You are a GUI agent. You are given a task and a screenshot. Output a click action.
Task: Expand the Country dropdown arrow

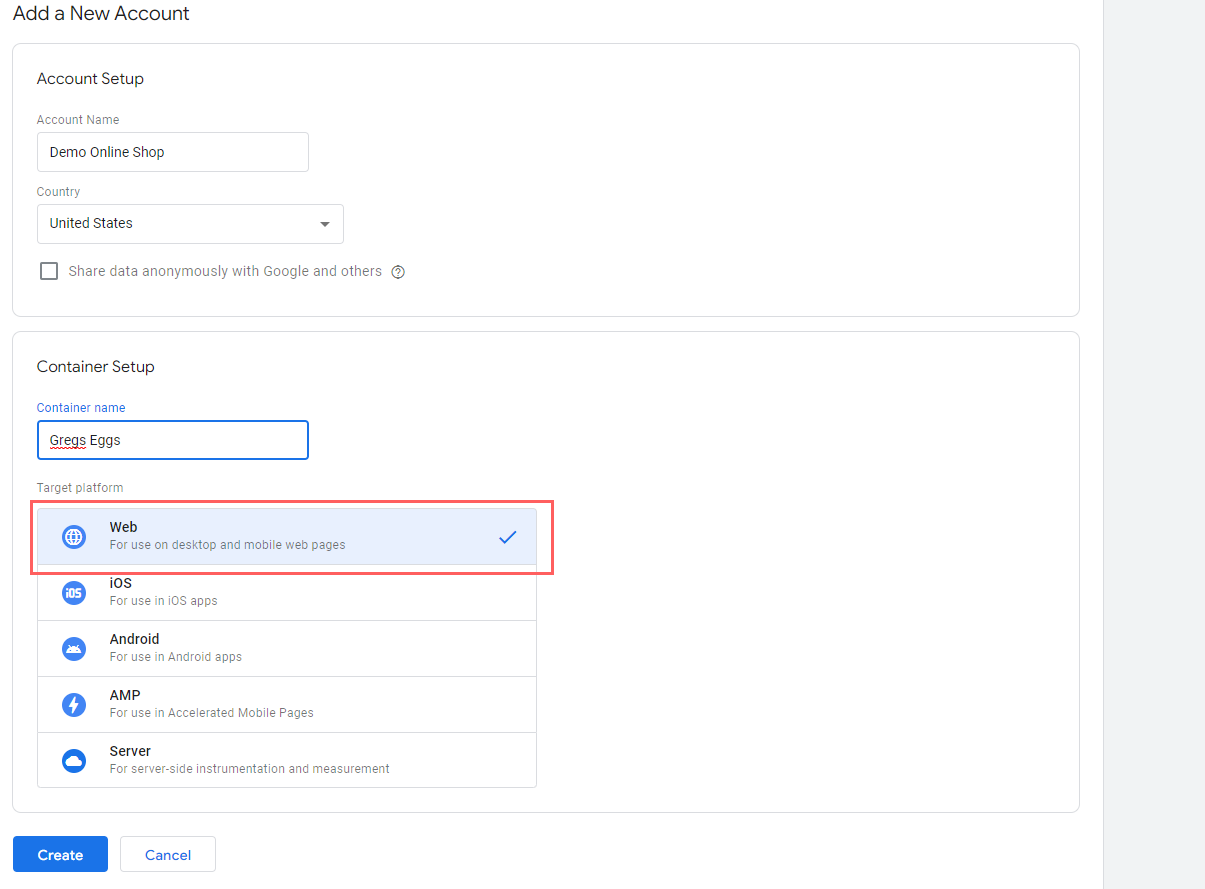[324, 224]
